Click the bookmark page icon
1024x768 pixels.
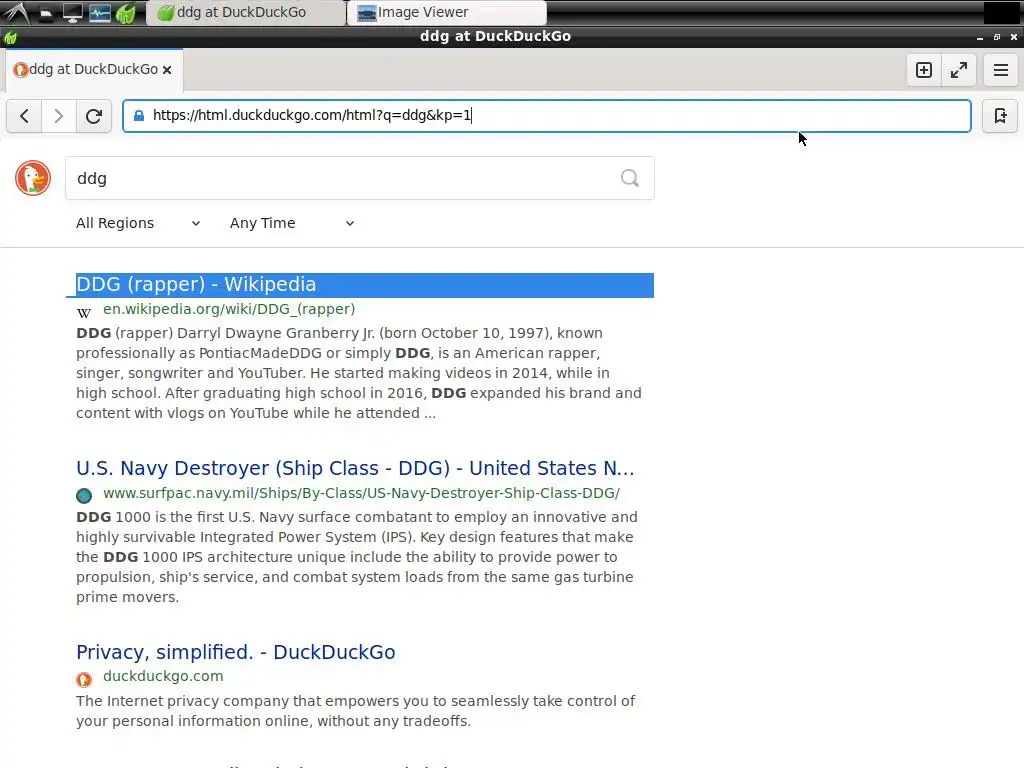point(1000,116)
